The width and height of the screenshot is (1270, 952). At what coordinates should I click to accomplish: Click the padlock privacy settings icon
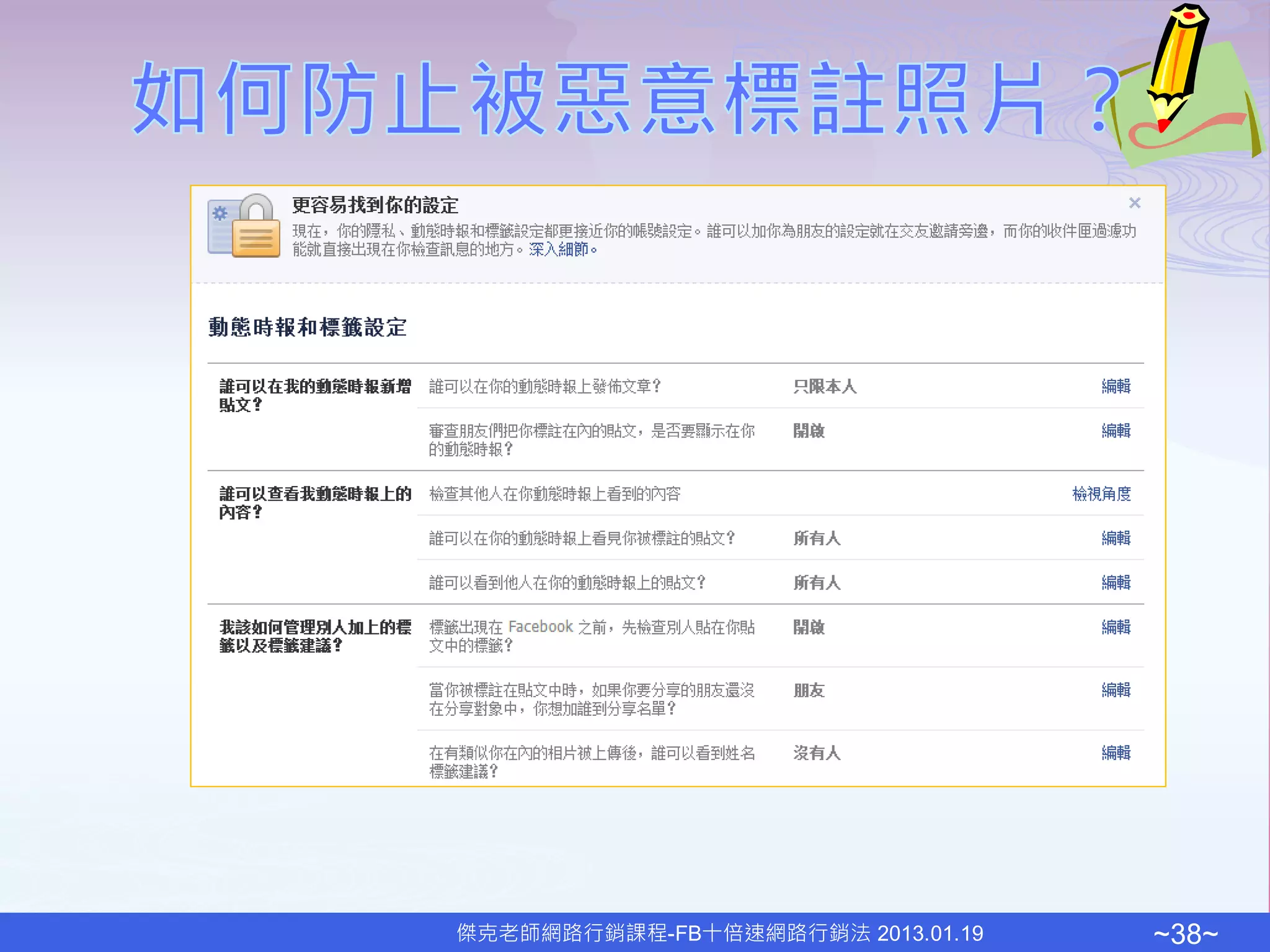coord(244,225)
